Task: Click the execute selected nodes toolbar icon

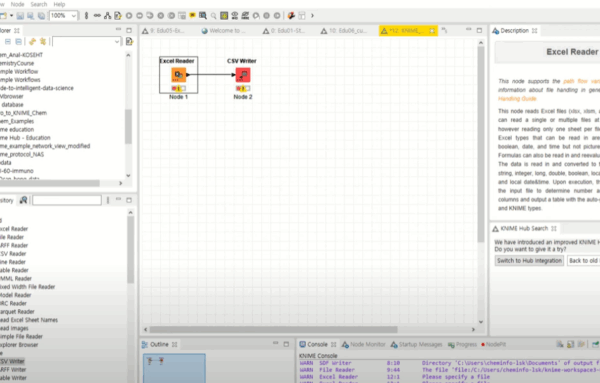Action: [x=129, y=16]
